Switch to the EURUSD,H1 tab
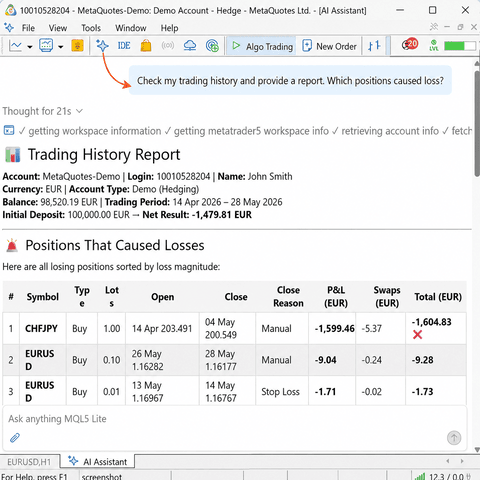 coord(29,462)
